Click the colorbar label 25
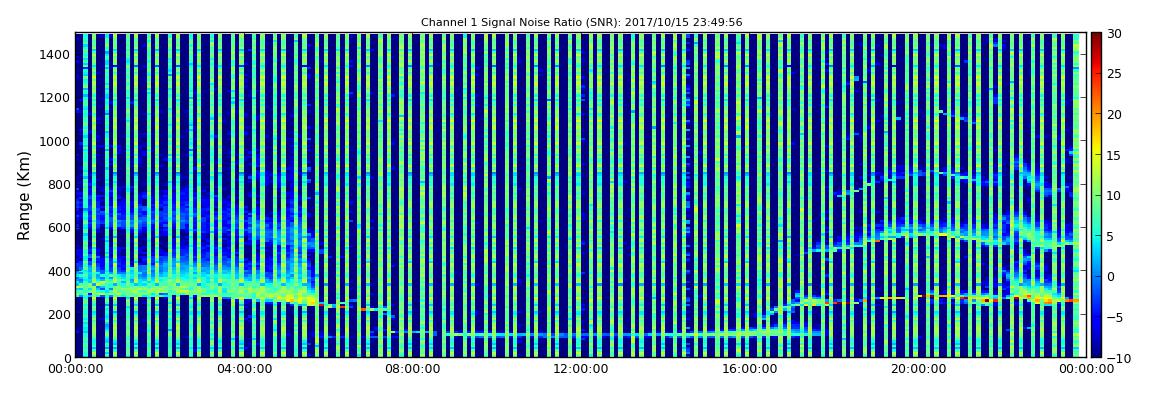 [x=1114, y=73]
